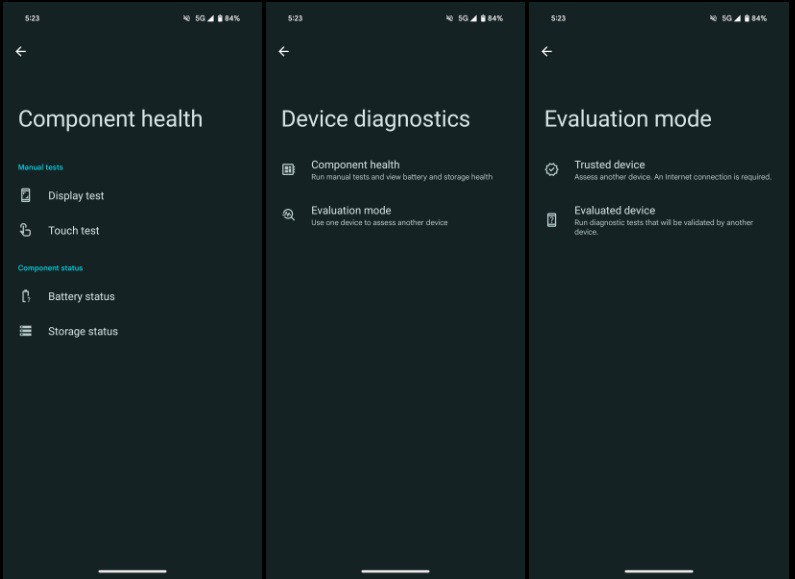Tap back arrow on Device diagnostics screen
This screenshot has width=795, height=579.
coord(284,52)
